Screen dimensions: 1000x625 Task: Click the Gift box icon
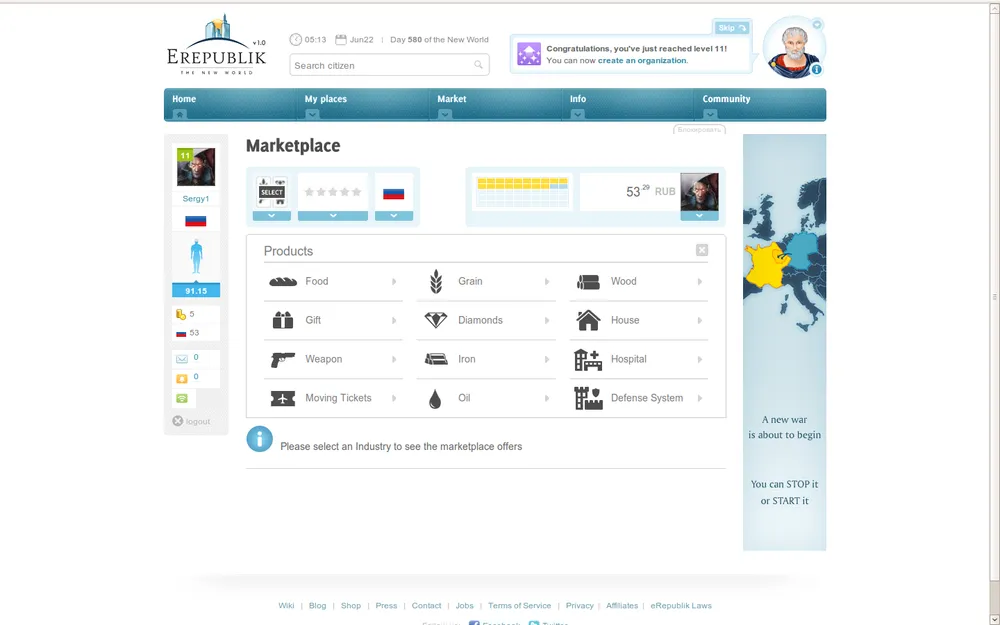coord(283,320)
